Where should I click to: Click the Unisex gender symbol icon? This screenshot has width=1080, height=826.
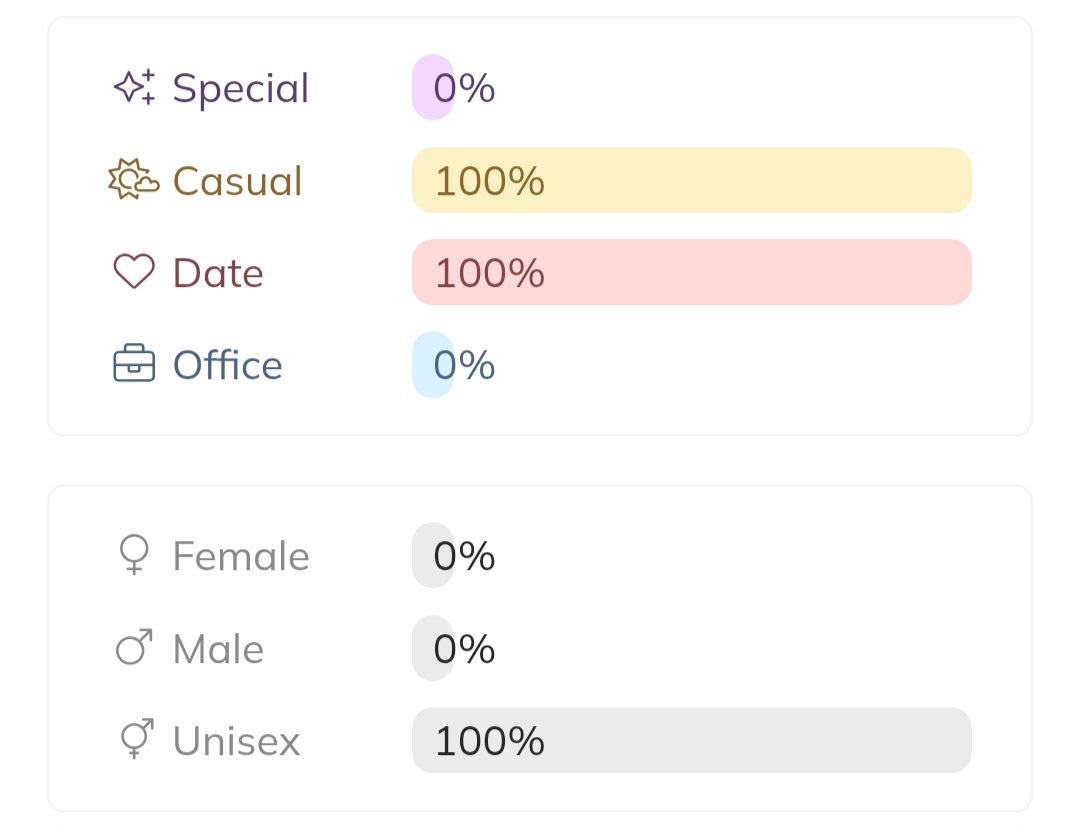click(x=136, y=740)
